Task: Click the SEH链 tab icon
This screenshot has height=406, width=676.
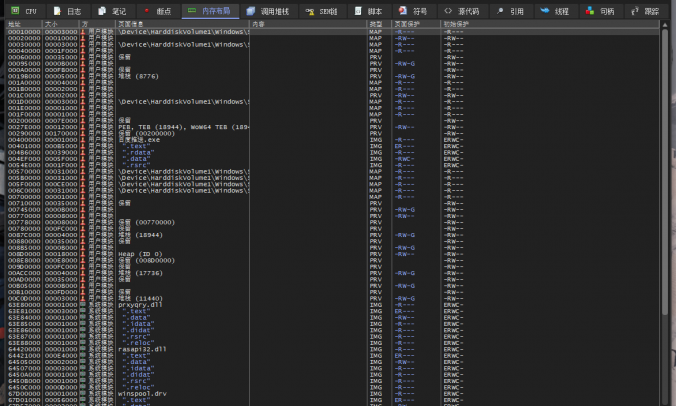Action: 309,10
